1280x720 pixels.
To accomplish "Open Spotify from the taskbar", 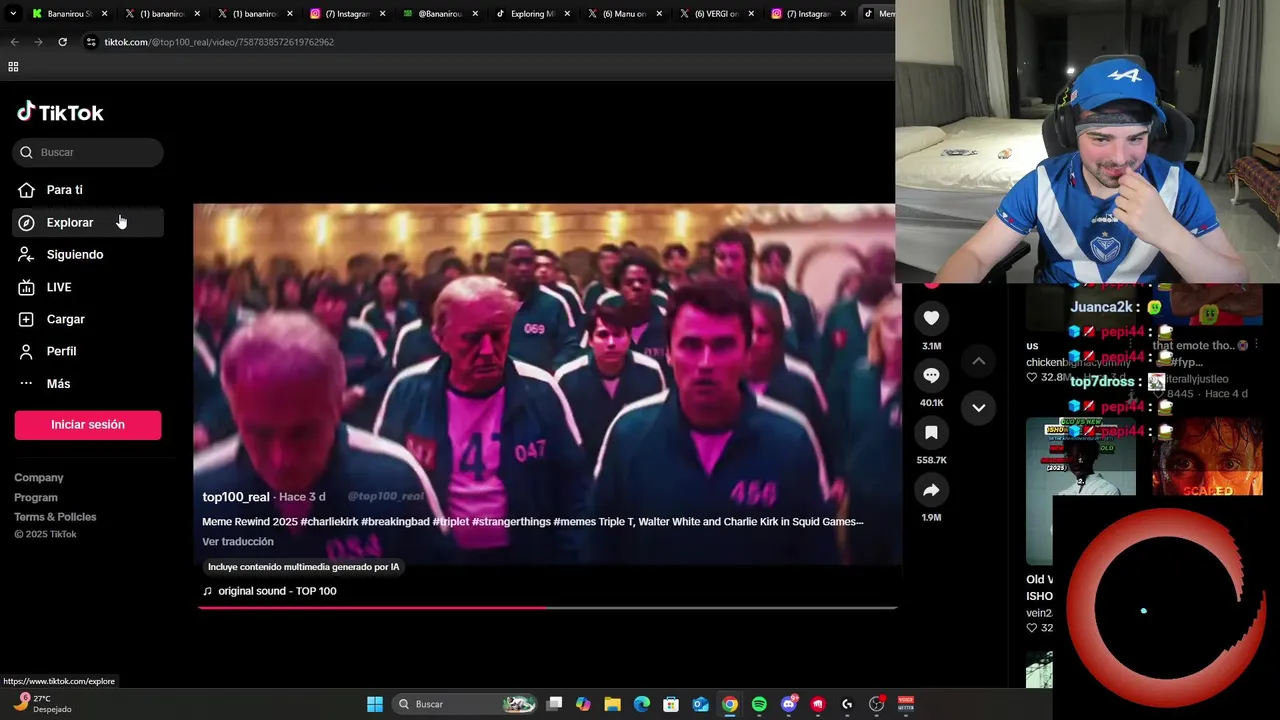I will [759, 704].
